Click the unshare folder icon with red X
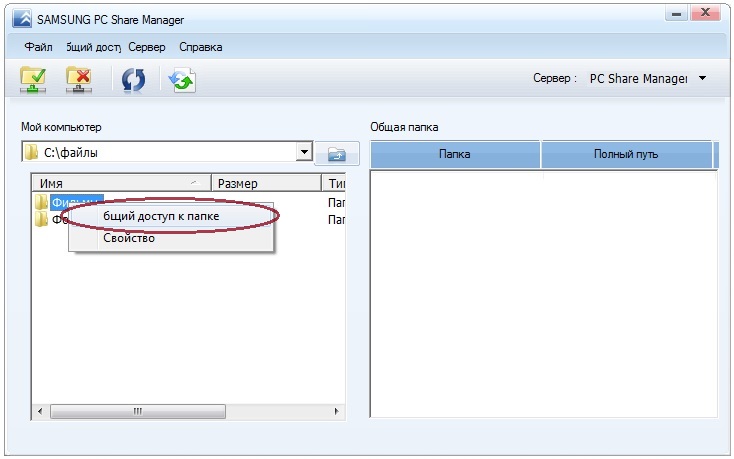The image size is (734, 459). (79, 80)
